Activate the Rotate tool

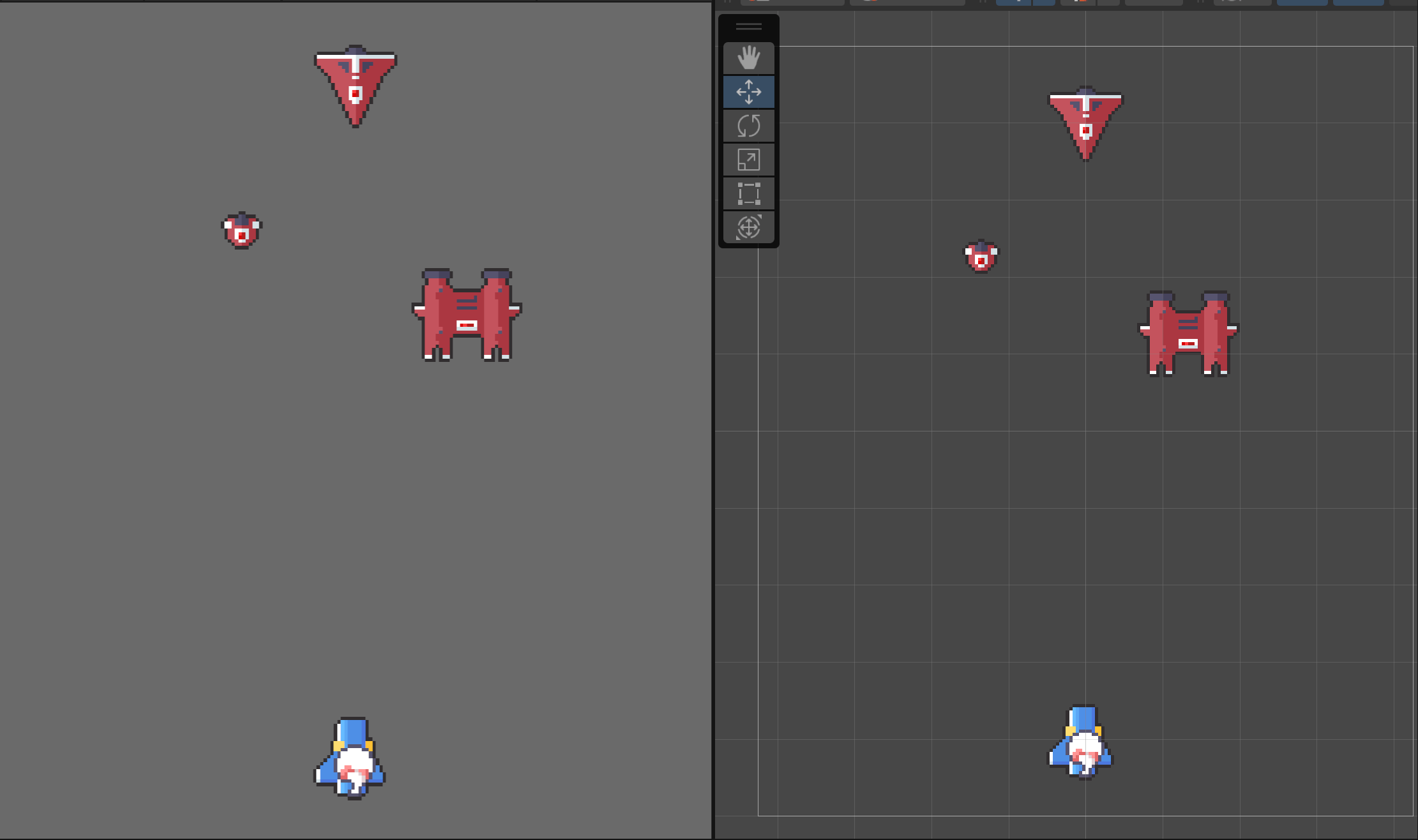click(x=748, y=126)
